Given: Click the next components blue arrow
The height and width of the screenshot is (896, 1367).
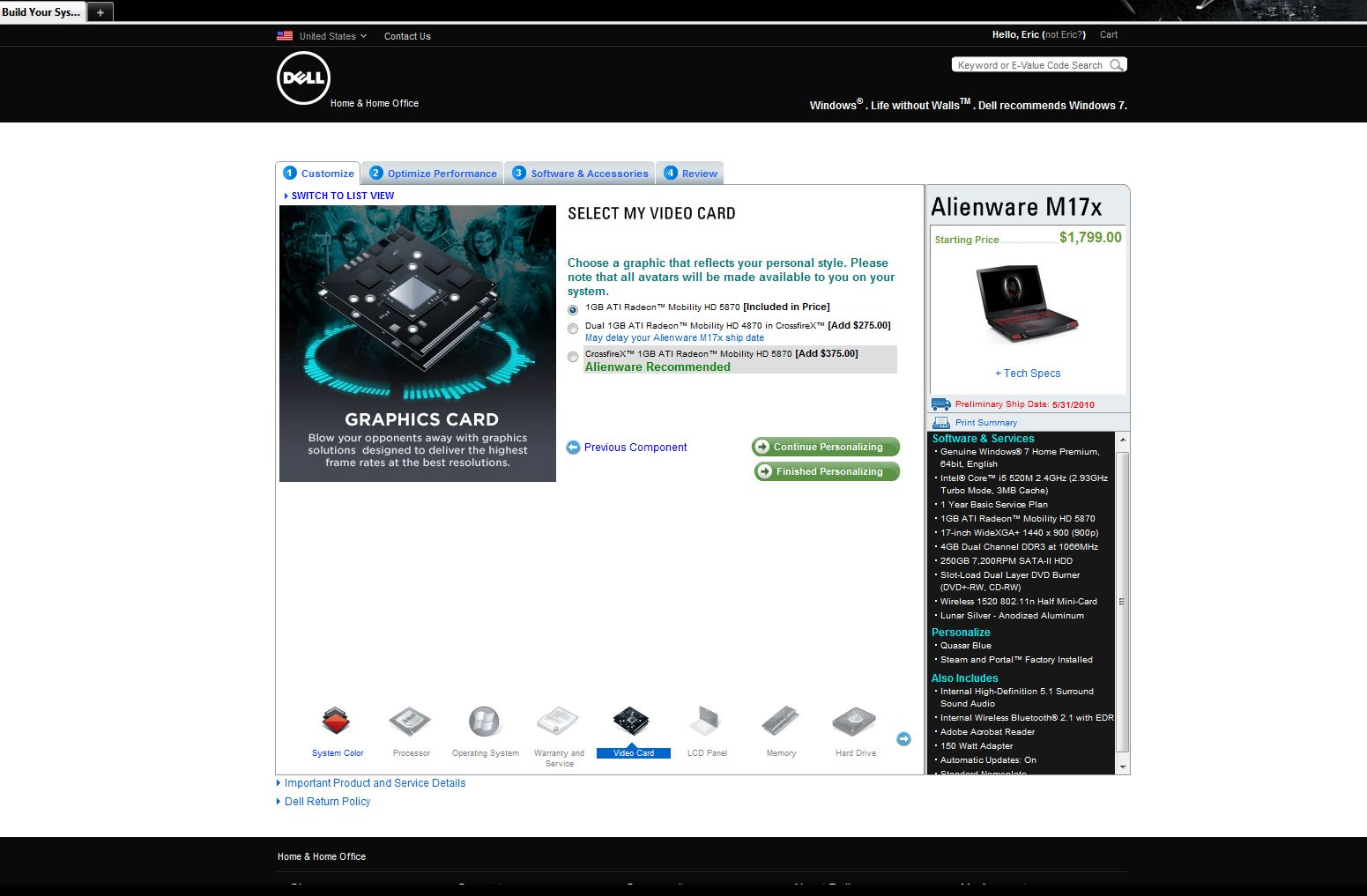Looking at the screenshot, I should [903, 738].
